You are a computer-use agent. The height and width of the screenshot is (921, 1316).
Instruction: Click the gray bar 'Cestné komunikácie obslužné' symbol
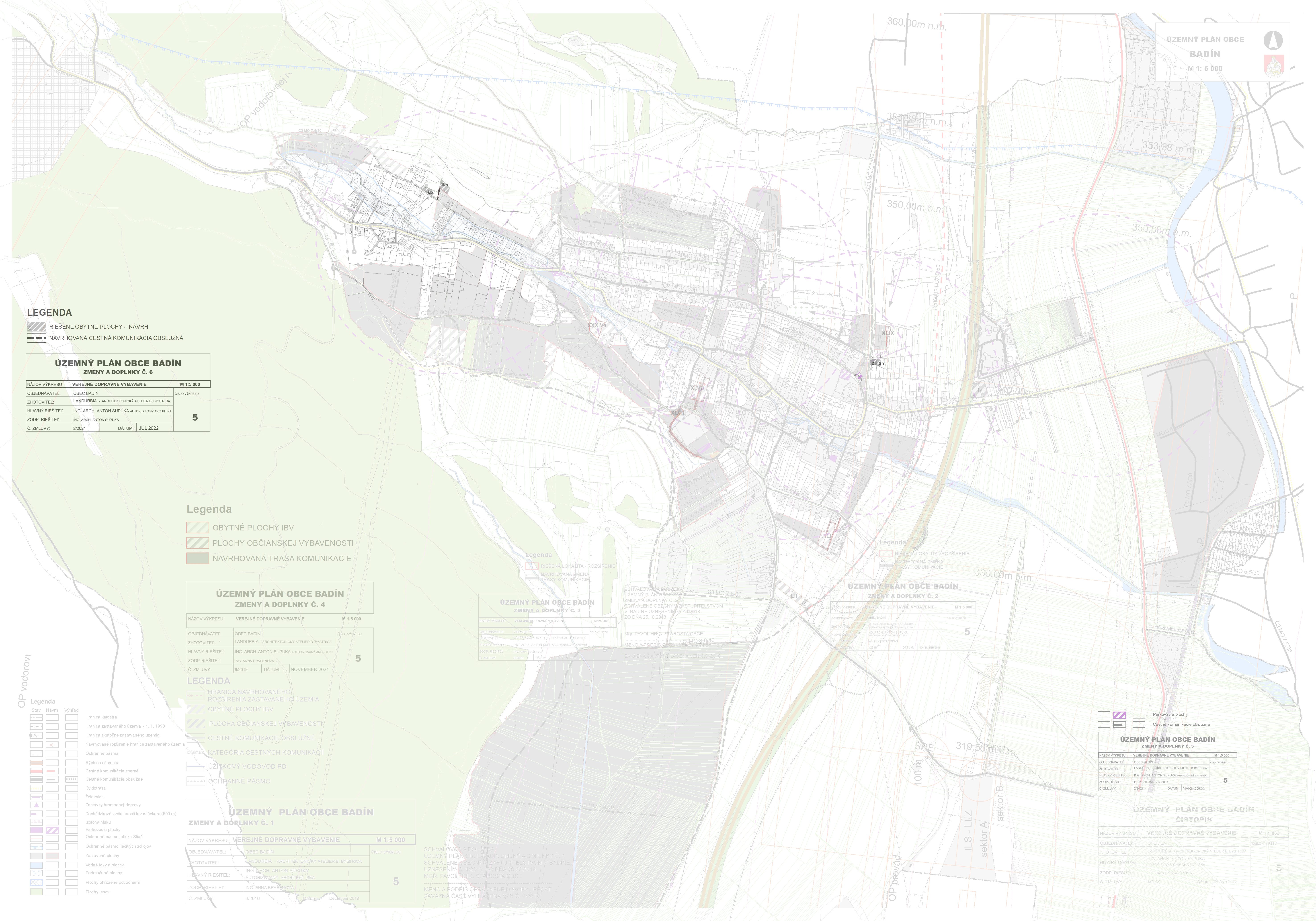click(1119, 725)
